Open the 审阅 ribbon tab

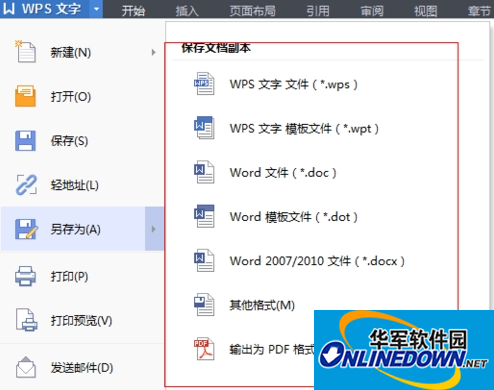point(372,11)
